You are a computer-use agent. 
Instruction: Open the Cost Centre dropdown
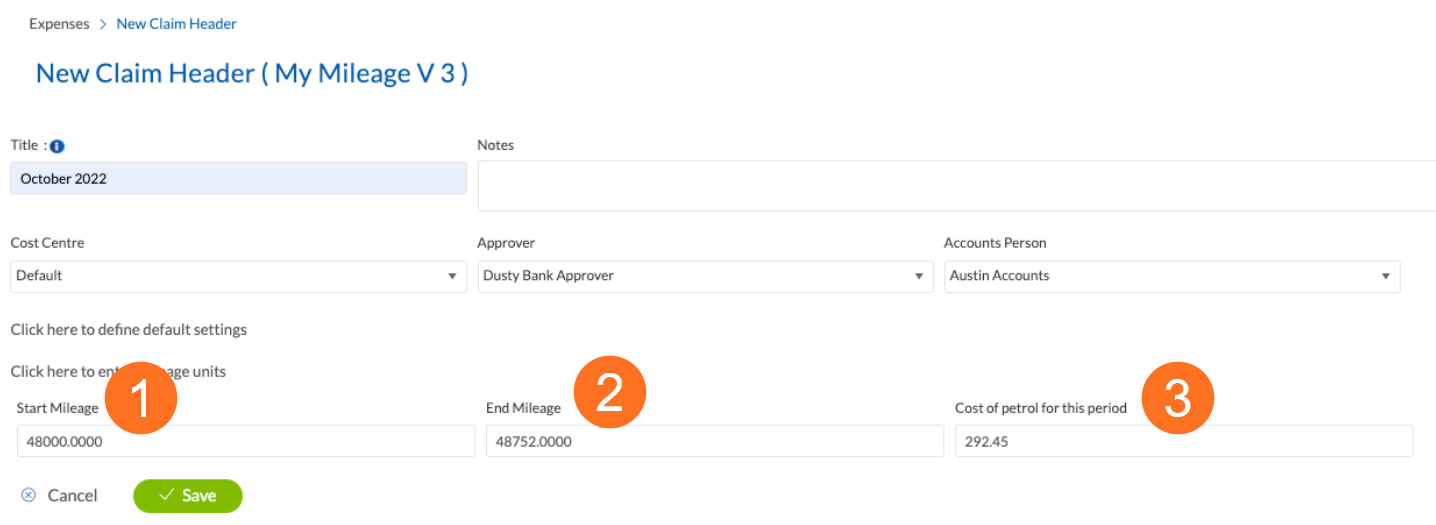coord(238,276)
